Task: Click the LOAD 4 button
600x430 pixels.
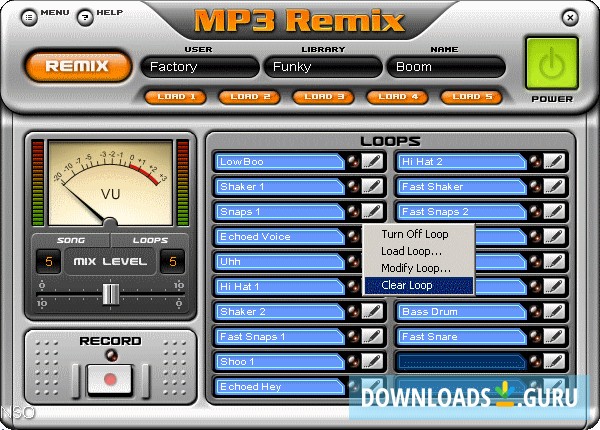Action: click(398, 97)
